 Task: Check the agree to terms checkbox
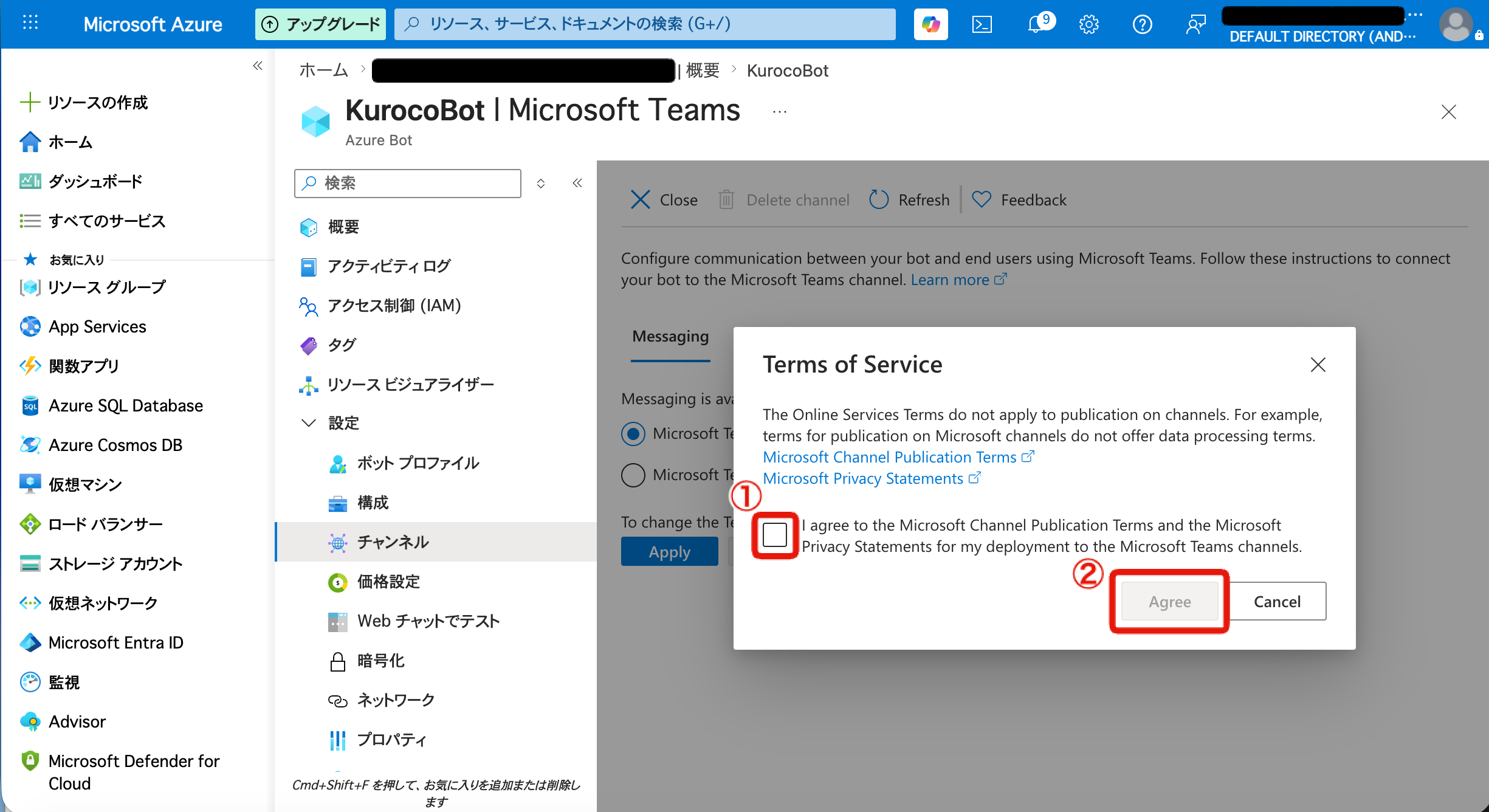(x=775, y=535)
